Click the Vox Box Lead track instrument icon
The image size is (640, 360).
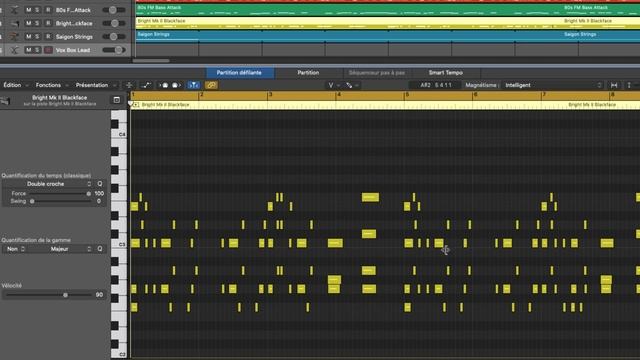click(x=15, y=50)
